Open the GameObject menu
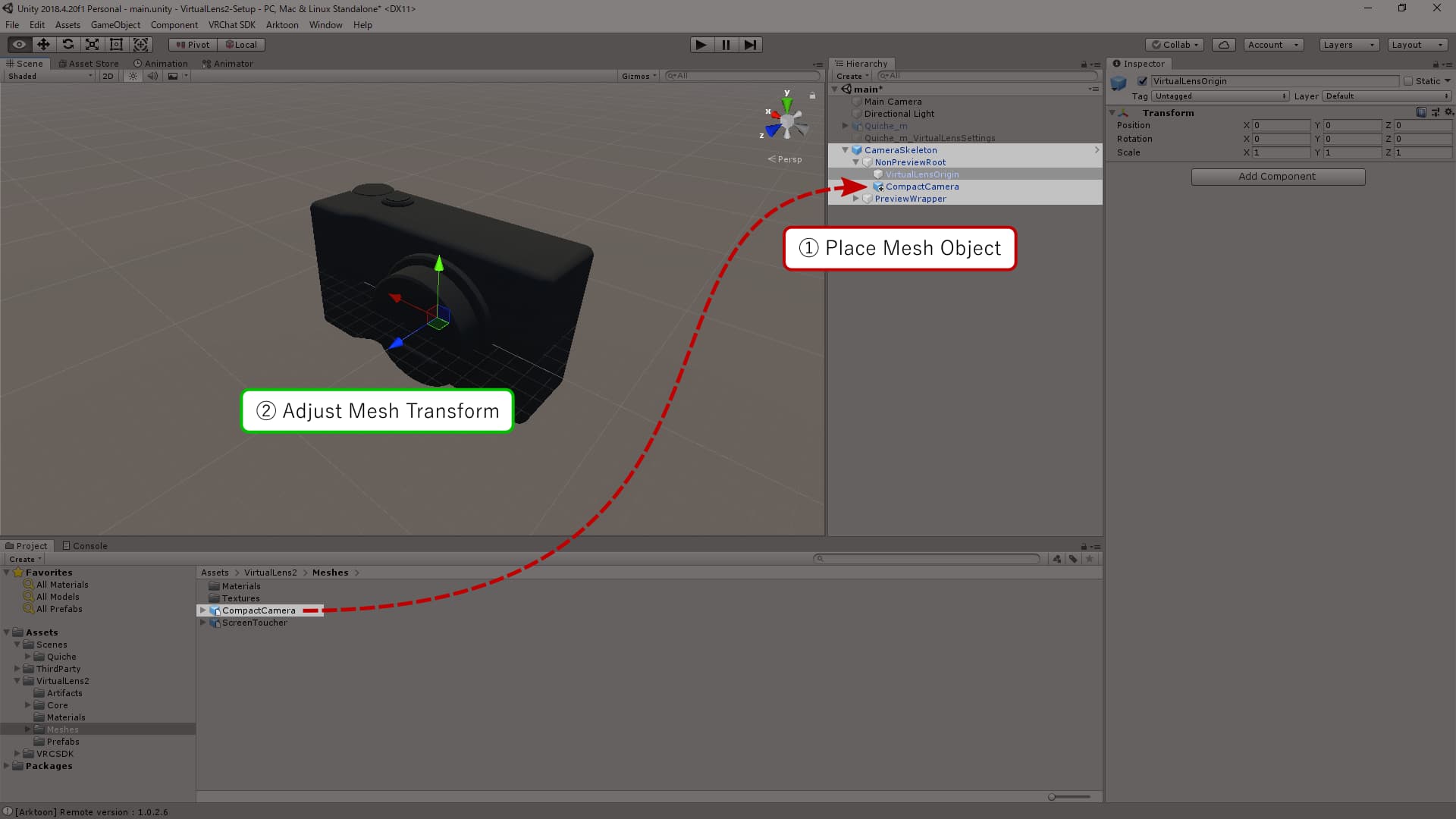Screen dimensions: 1456x819 [x=115, y=25]
